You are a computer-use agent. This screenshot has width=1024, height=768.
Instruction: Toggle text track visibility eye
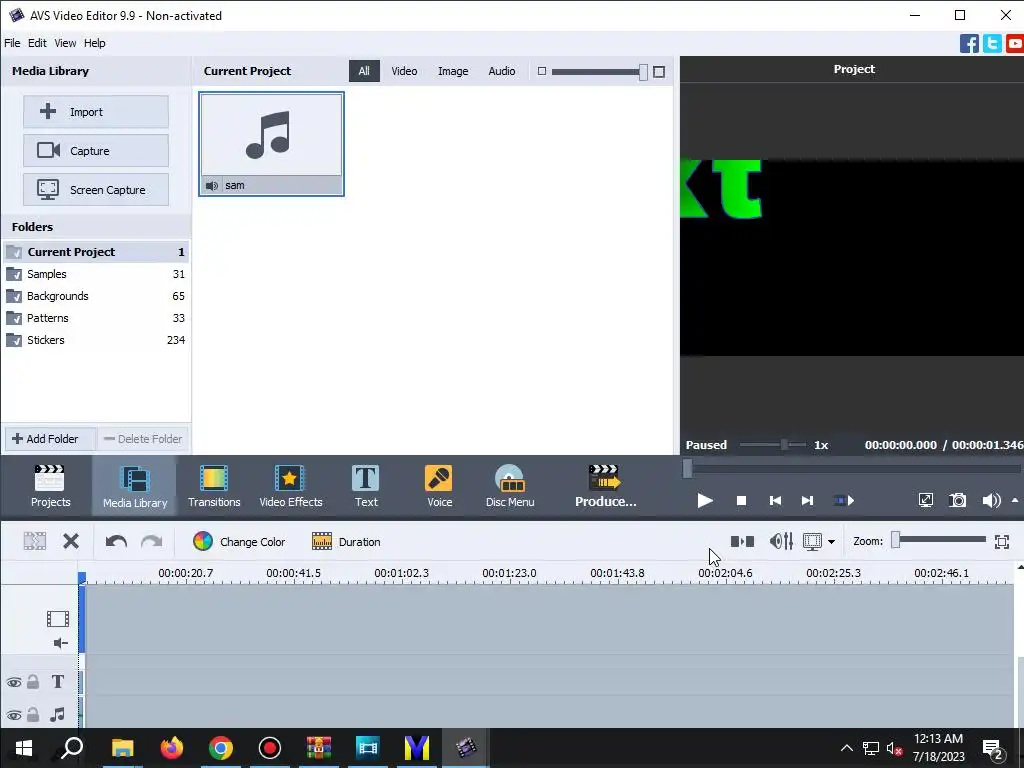tap(14, 682)
